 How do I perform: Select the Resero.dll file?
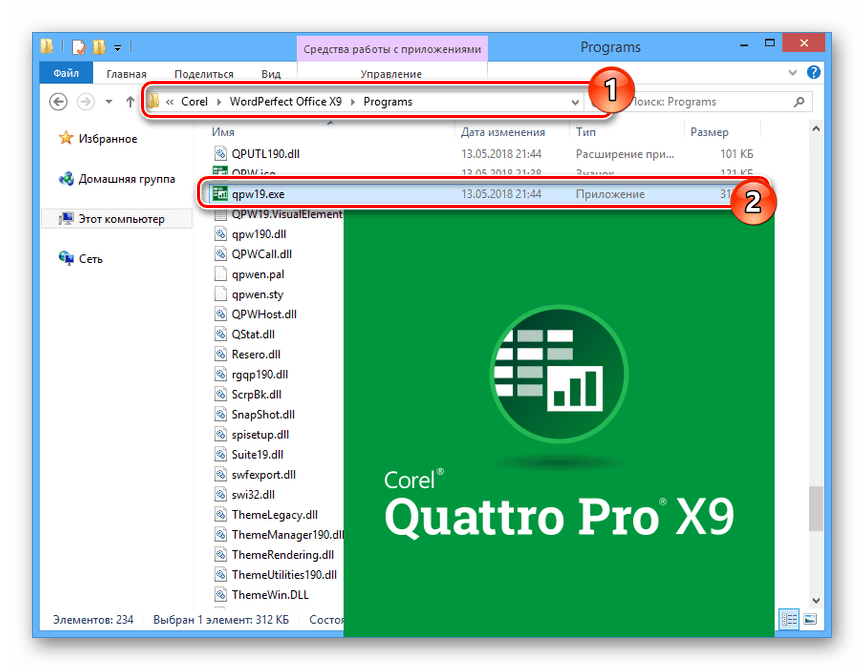[256, 354]
